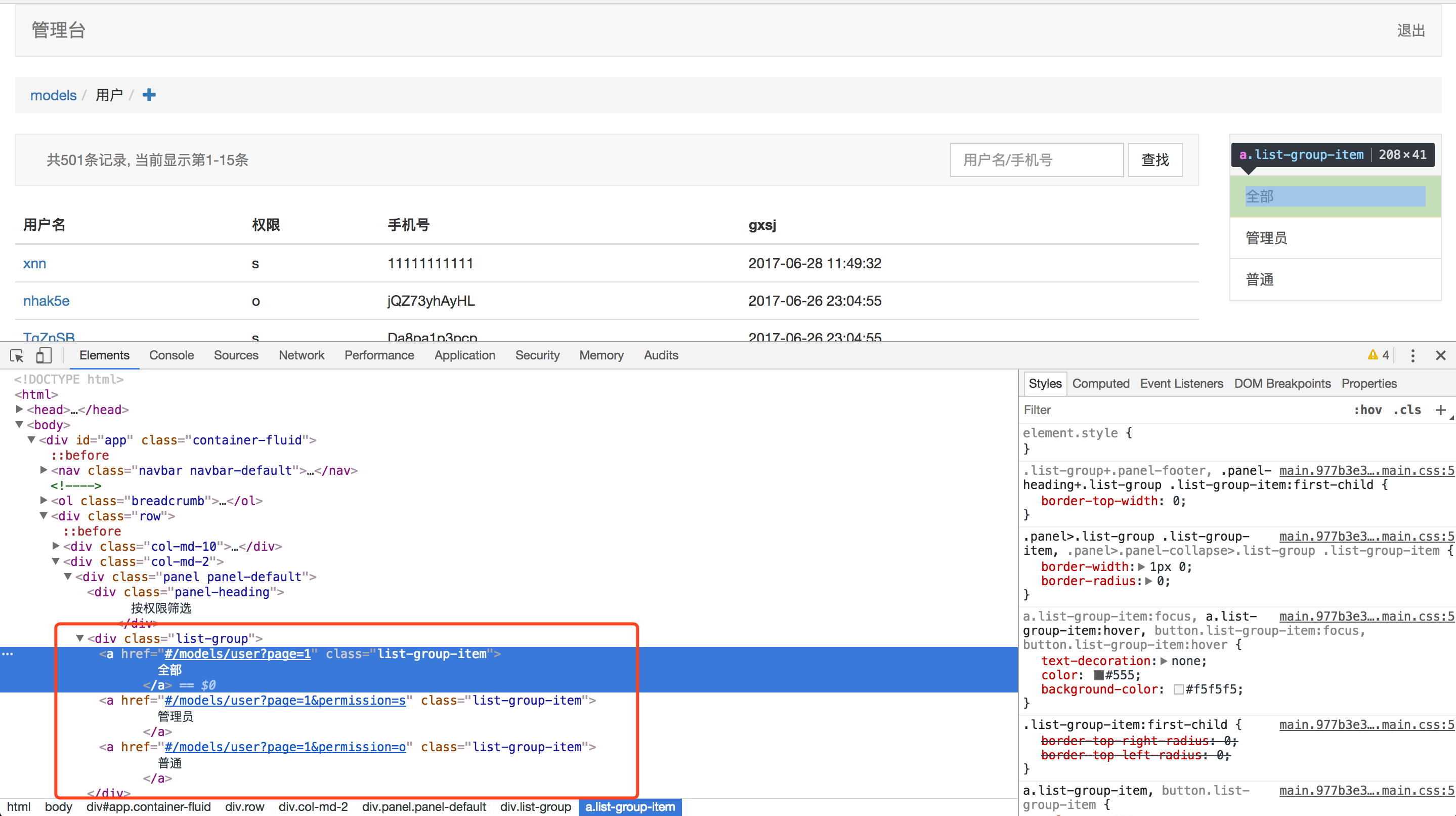The width and height of the screenshot is (1456, 816).
Task: Click New Style Rule plus icon
Action: (x=1440, y=410)
